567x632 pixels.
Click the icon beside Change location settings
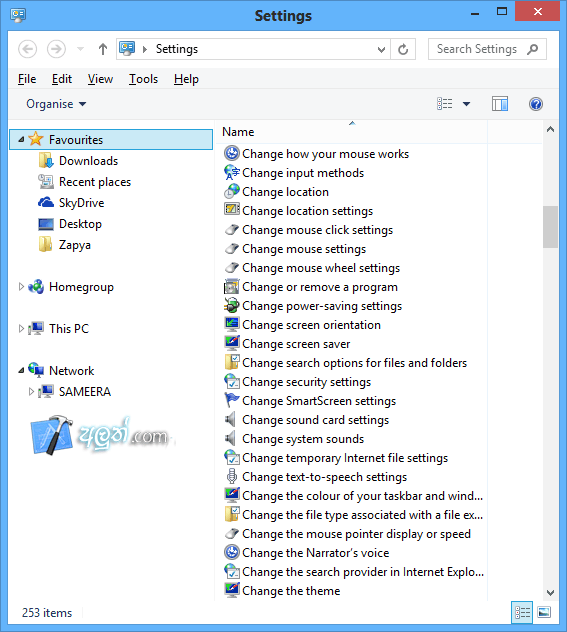tap(232, 210)
